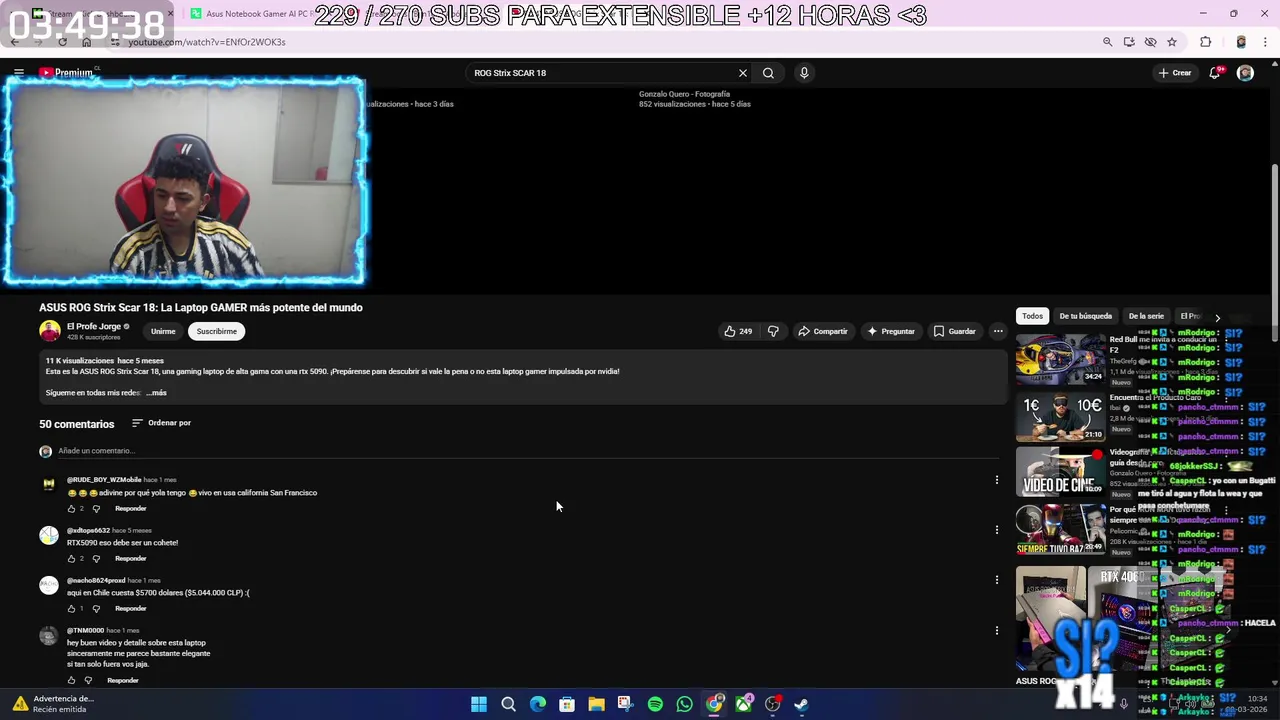Open the 1€ vs 10€ video thumbnail
This screenshot has height=720, width=1280.
[1060, 416]
